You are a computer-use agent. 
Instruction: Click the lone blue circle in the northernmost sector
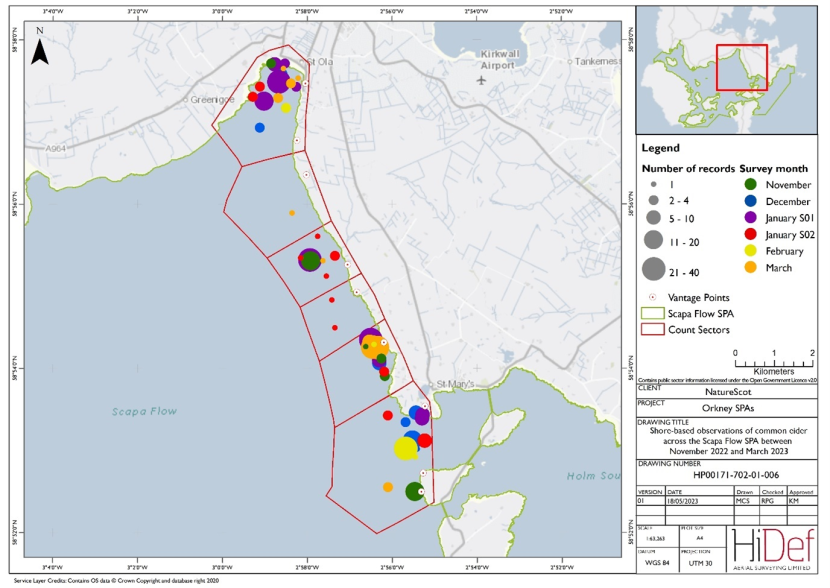coord(259,128)
